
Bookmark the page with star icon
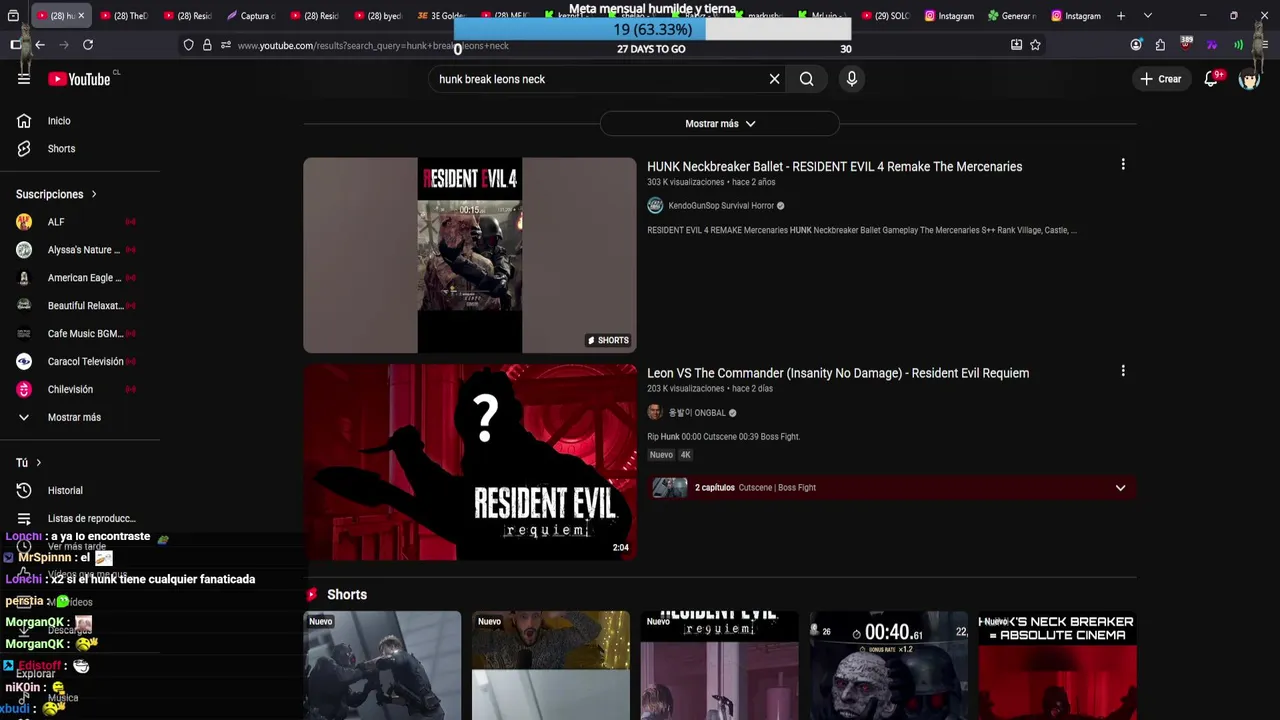pyautogui.click(x=1035, y=45)
